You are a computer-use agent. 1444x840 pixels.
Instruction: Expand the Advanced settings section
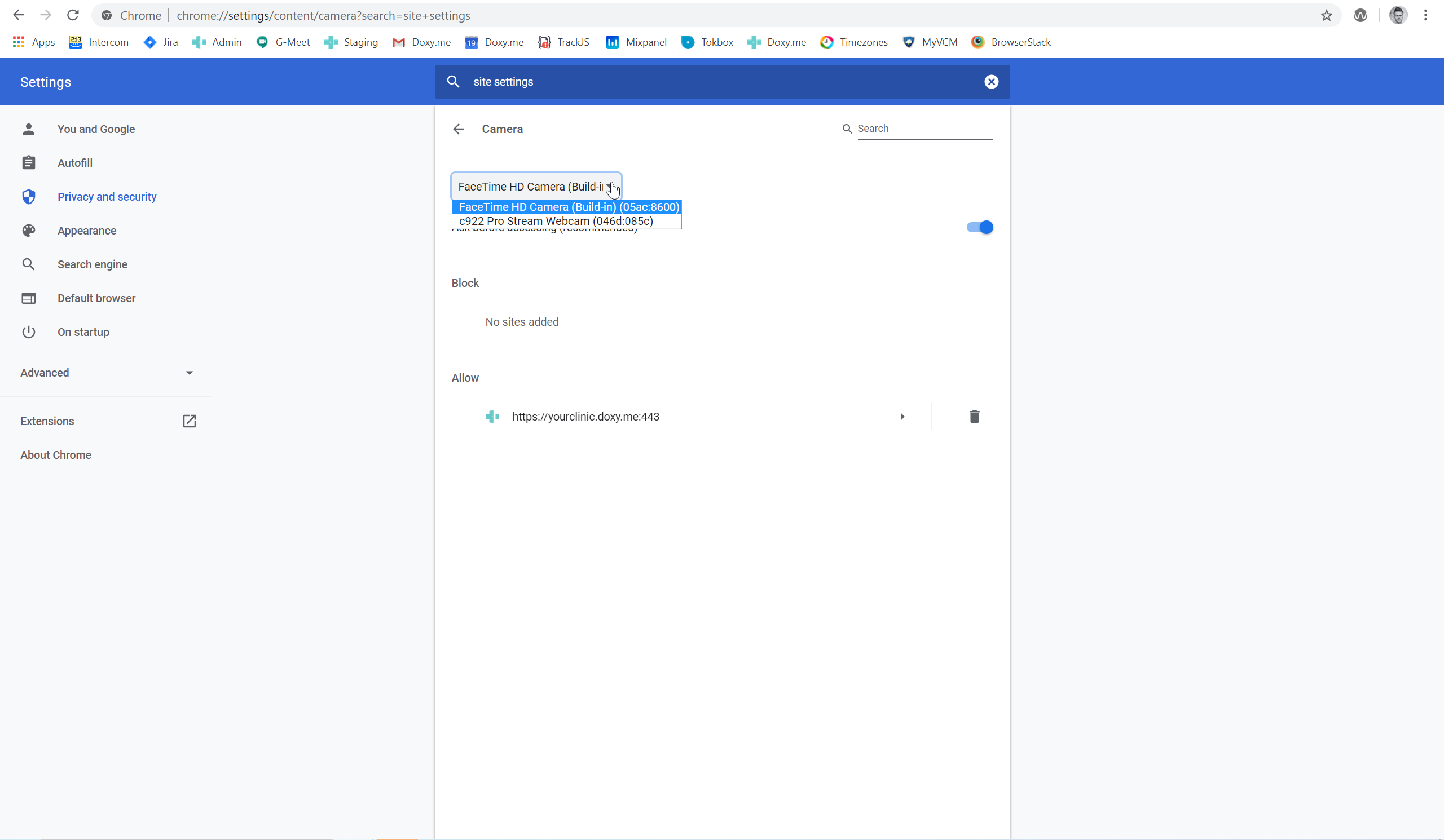coord(107,373)
